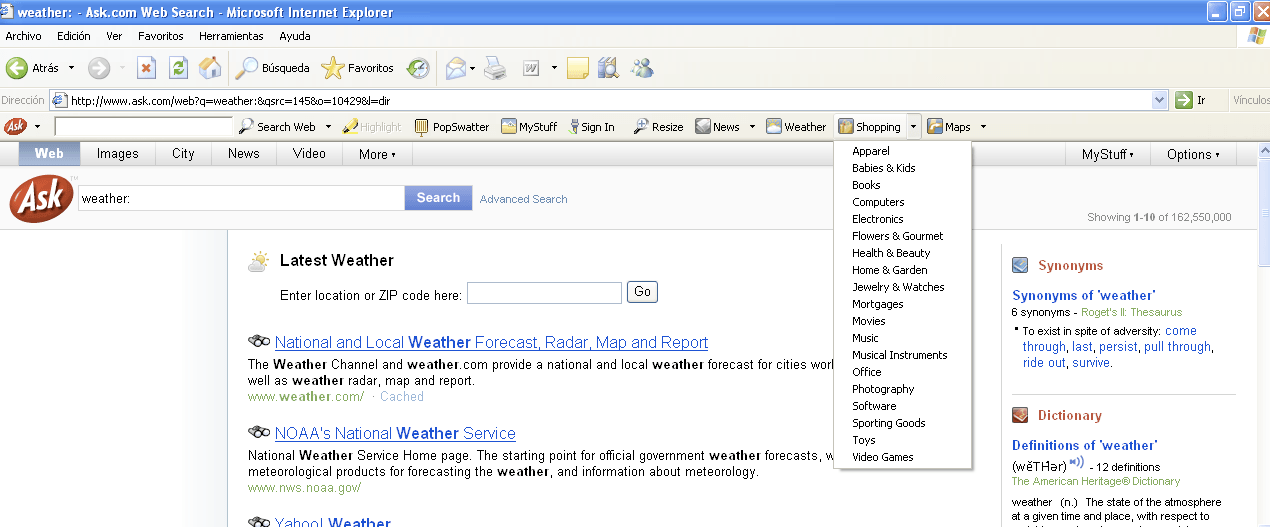
Task: Click the Messenger people icon
Action: tap(642, 68)
